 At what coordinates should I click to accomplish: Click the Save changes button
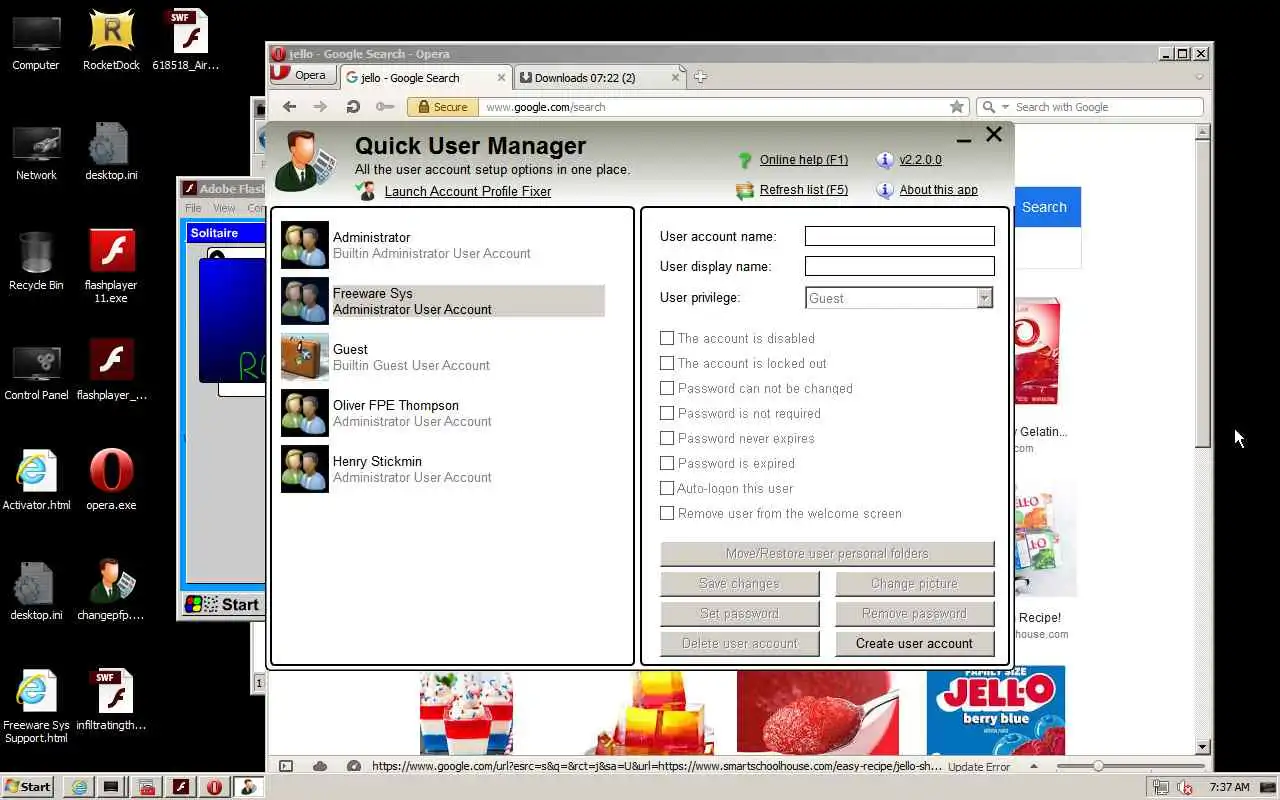739,584
